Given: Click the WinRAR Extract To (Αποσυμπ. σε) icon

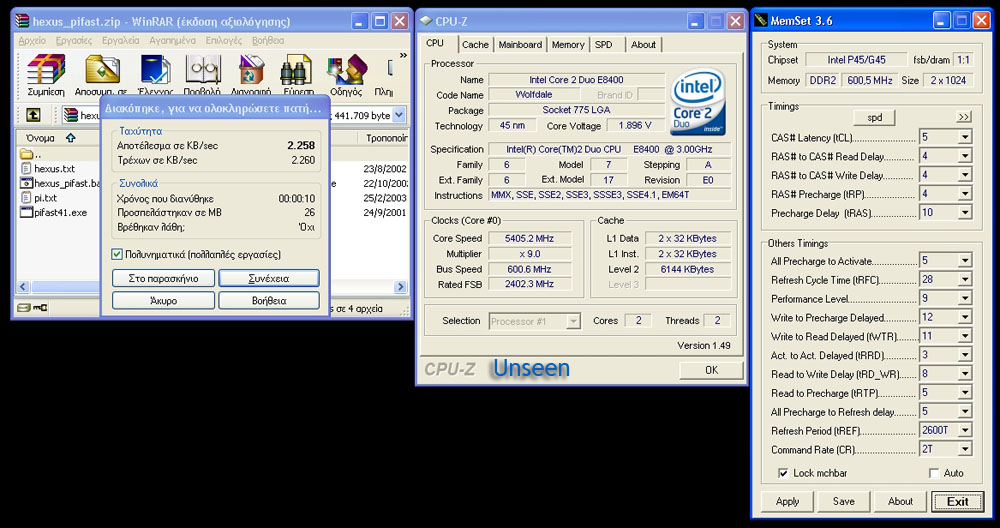Looking at the screenshot, I should [x=102, y=70].
